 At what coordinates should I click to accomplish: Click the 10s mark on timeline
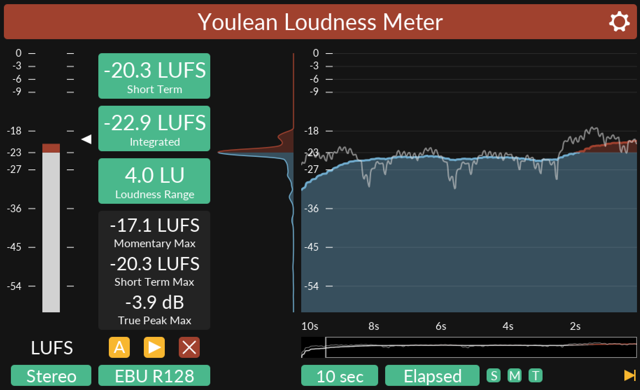[310, 326]
